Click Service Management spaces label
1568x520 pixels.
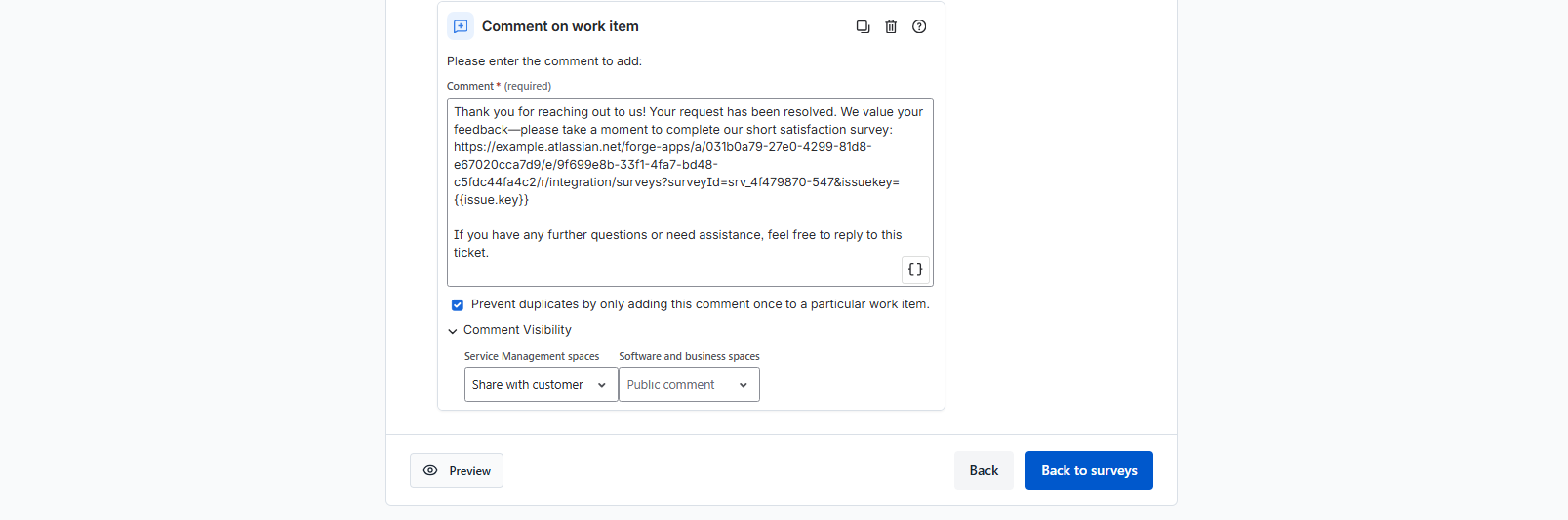coord(532,356)
